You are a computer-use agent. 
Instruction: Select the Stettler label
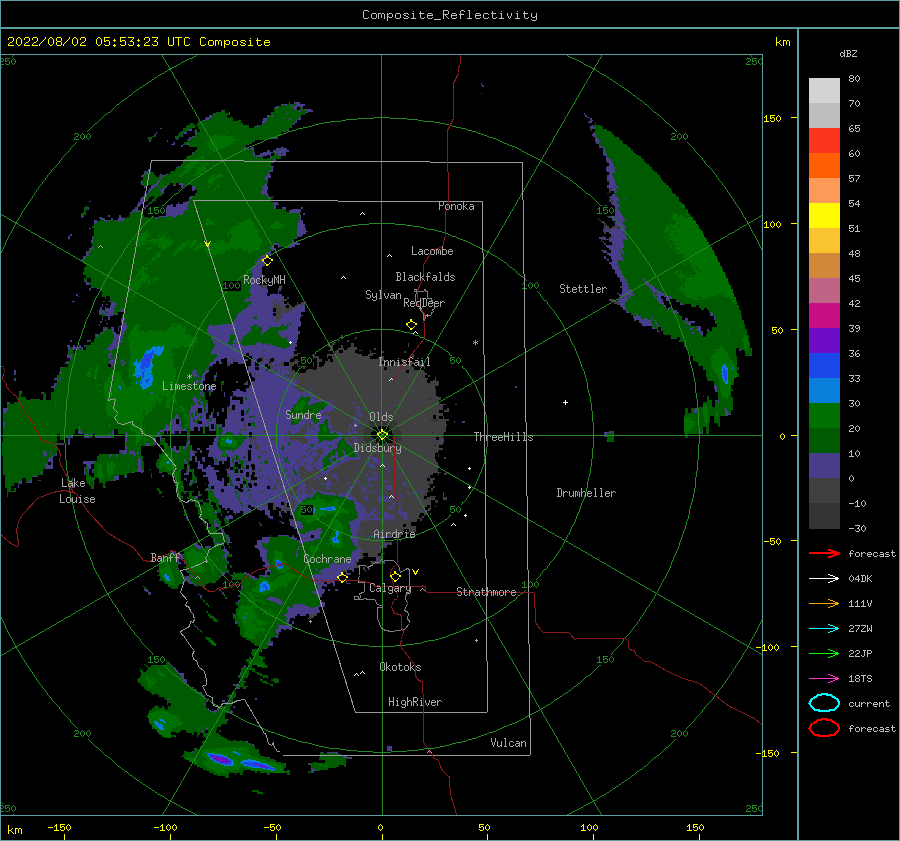pos(583,289)
